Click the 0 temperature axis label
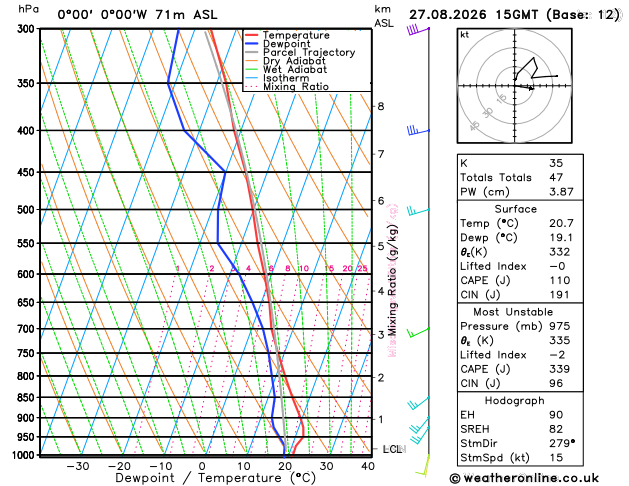 click(202, 466)
